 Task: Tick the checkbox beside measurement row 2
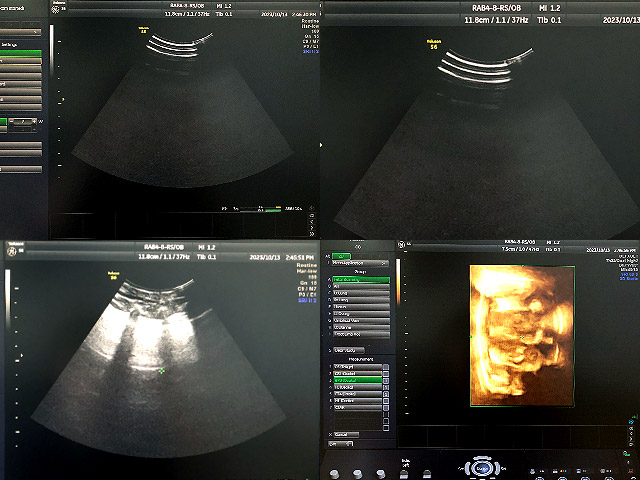386,373
